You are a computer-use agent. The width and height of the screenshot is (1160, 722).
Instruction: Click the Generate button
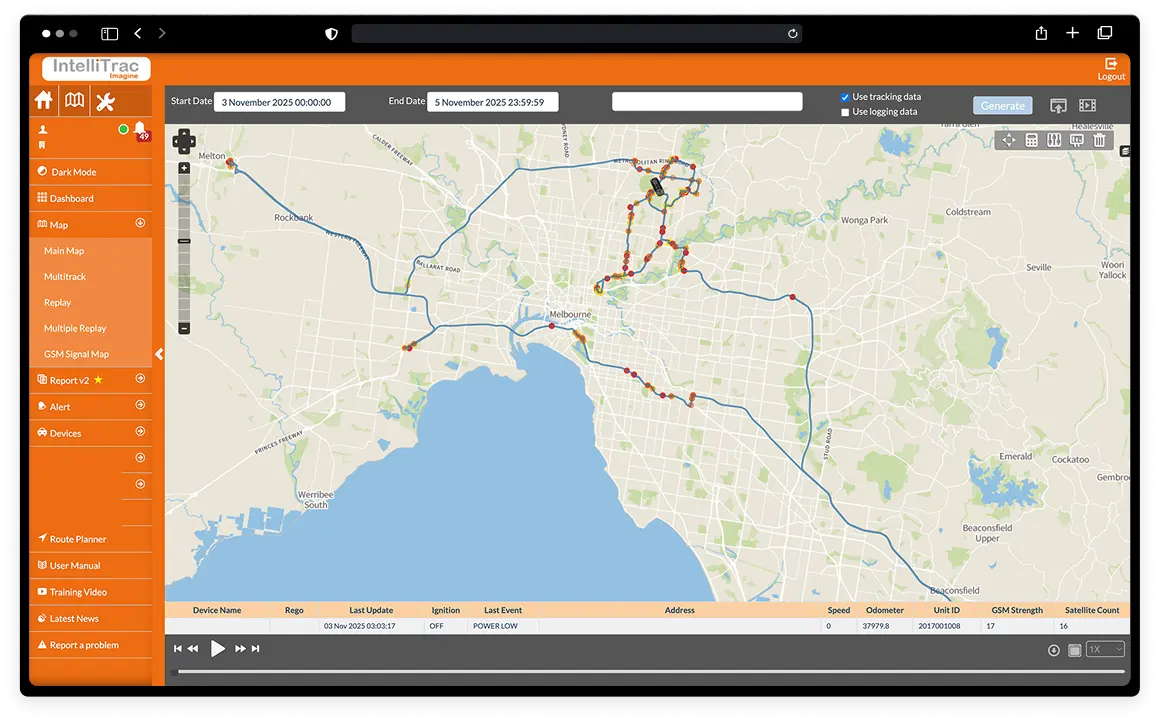(x=1002, y=105)
